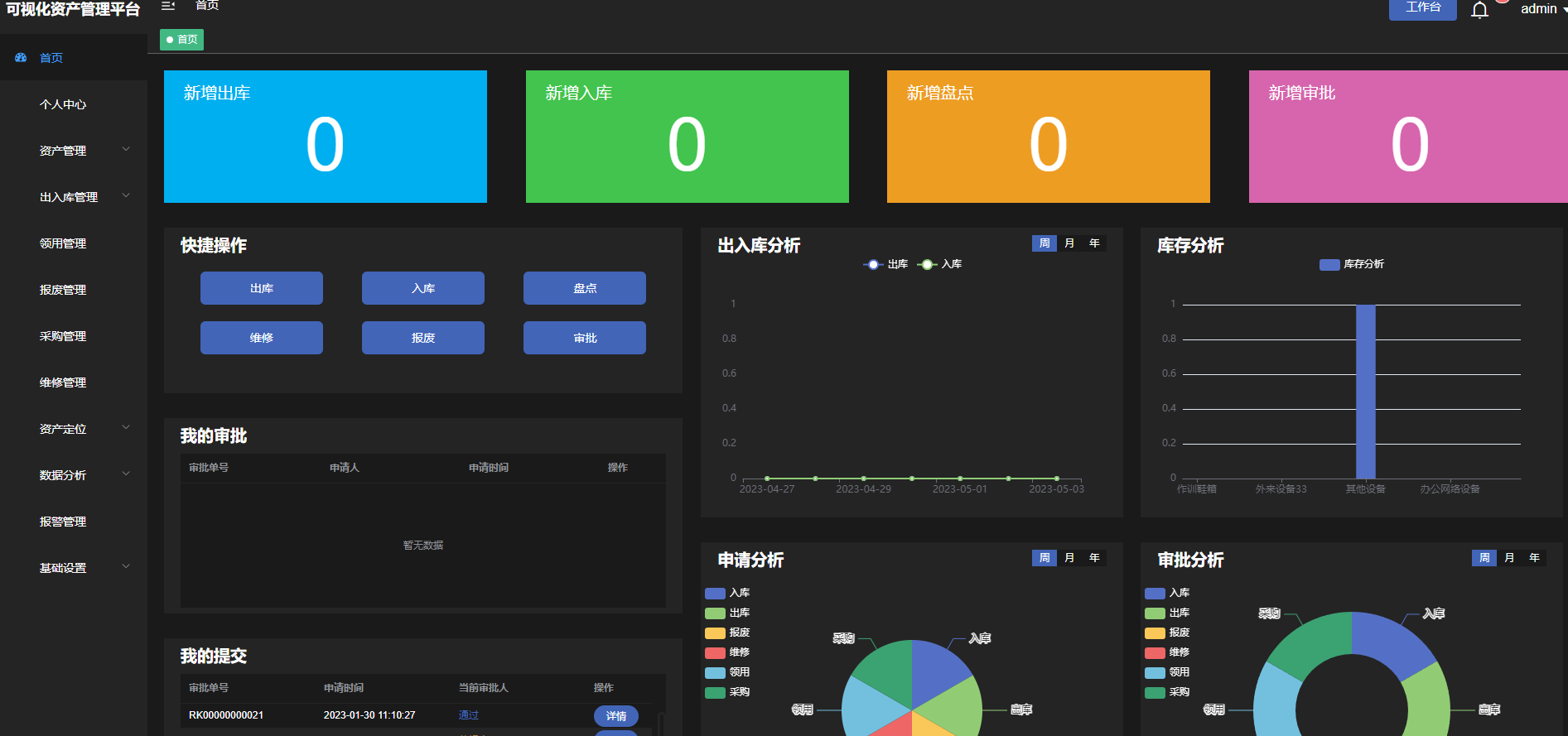Viewport: 1568px width, 736px height.
Task: Click 入库 quick action button
Action: pos(423,288)
